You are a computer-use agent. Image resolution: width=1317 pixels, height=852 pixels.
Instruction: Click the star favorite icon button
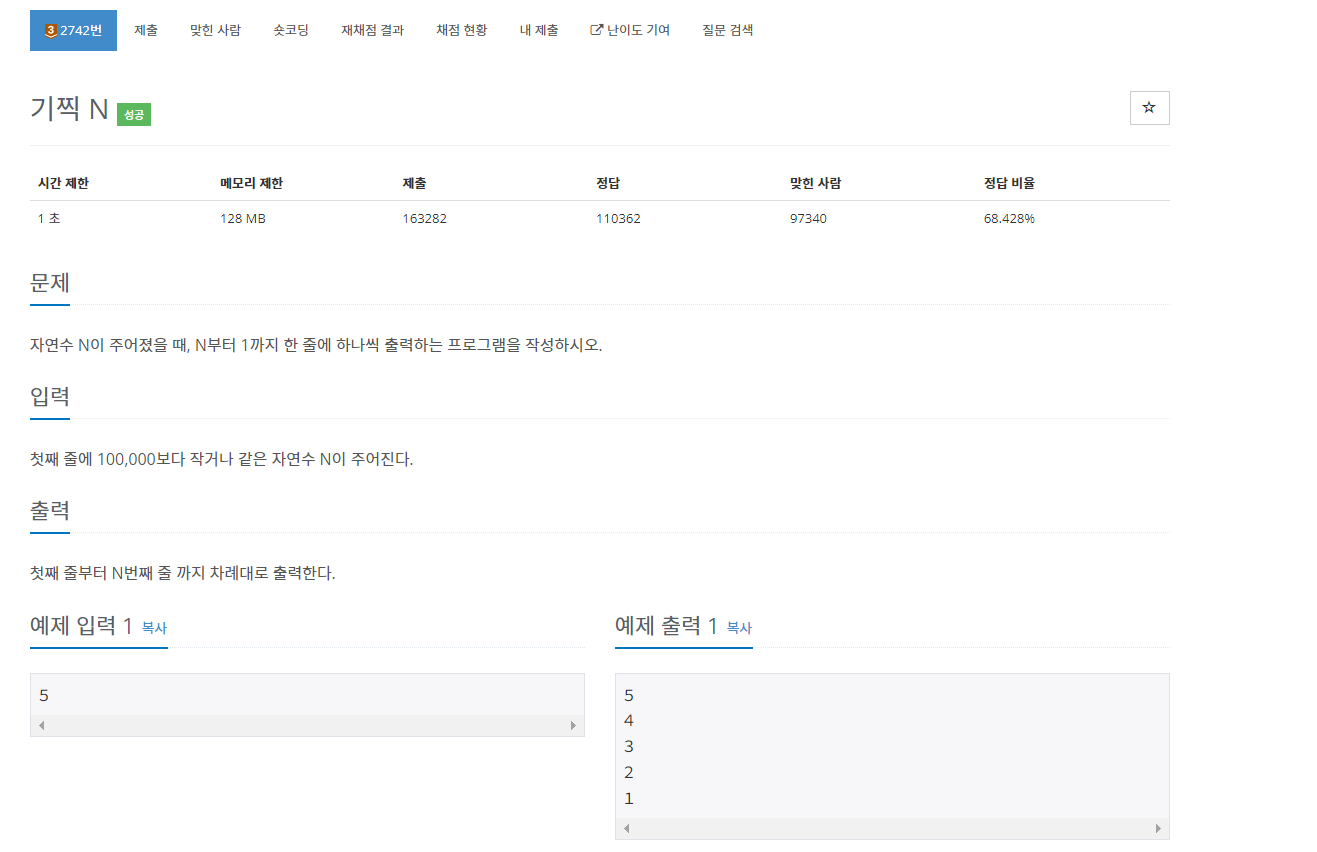click(1149, 108)
